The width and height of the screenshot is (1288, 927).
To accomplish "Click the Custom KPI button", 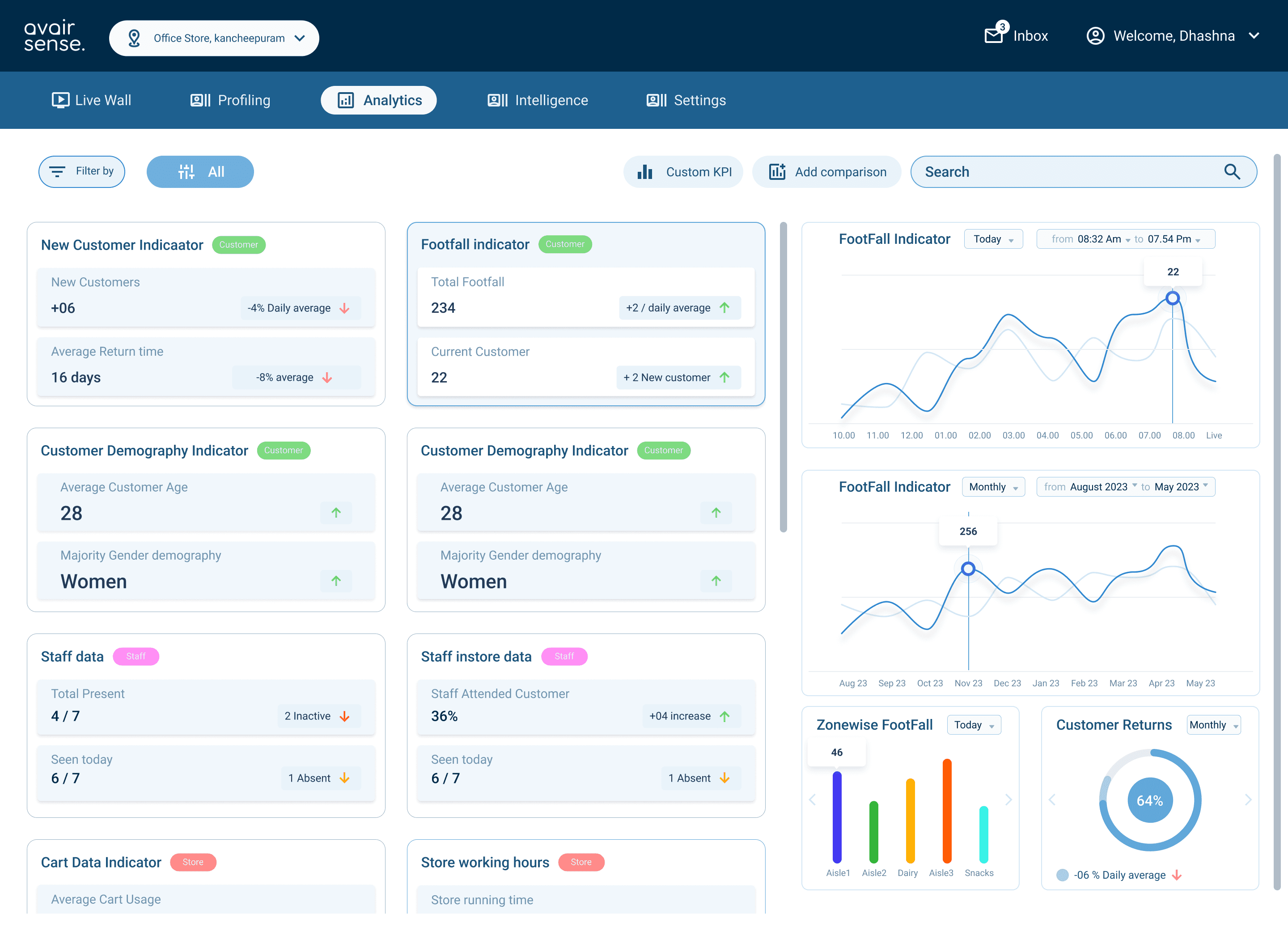I will 683,171.
